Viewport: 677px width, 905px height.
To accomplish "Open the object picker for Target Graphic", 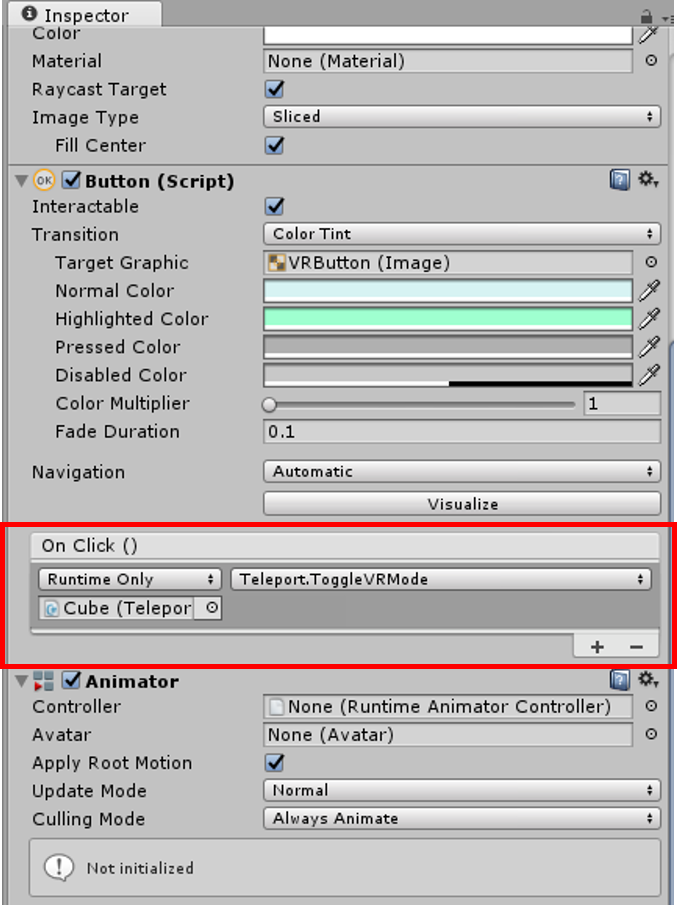I will point(651,263).
